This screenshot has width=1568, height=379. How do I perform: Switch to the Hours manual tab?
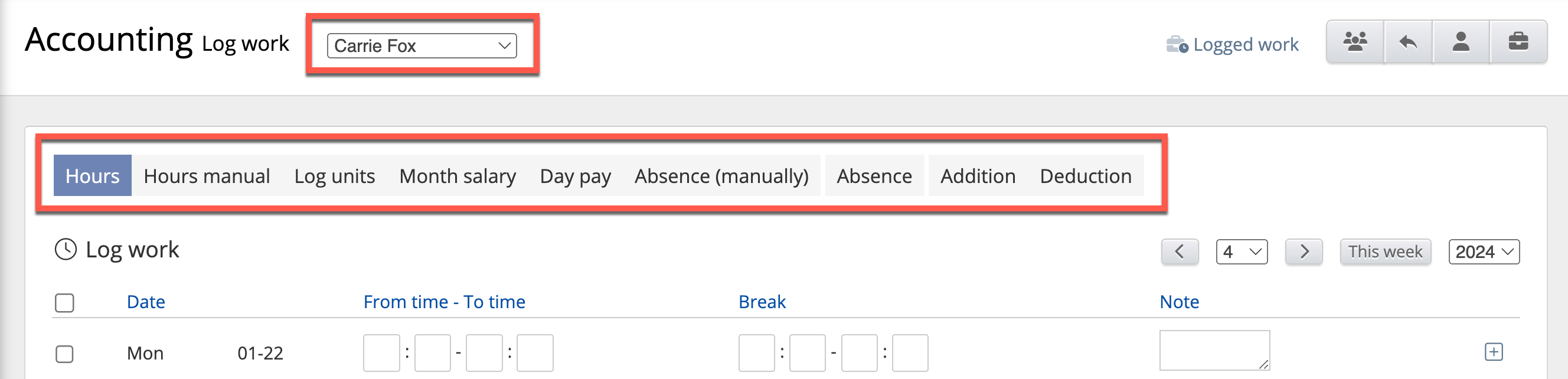[x=207, y=176]
